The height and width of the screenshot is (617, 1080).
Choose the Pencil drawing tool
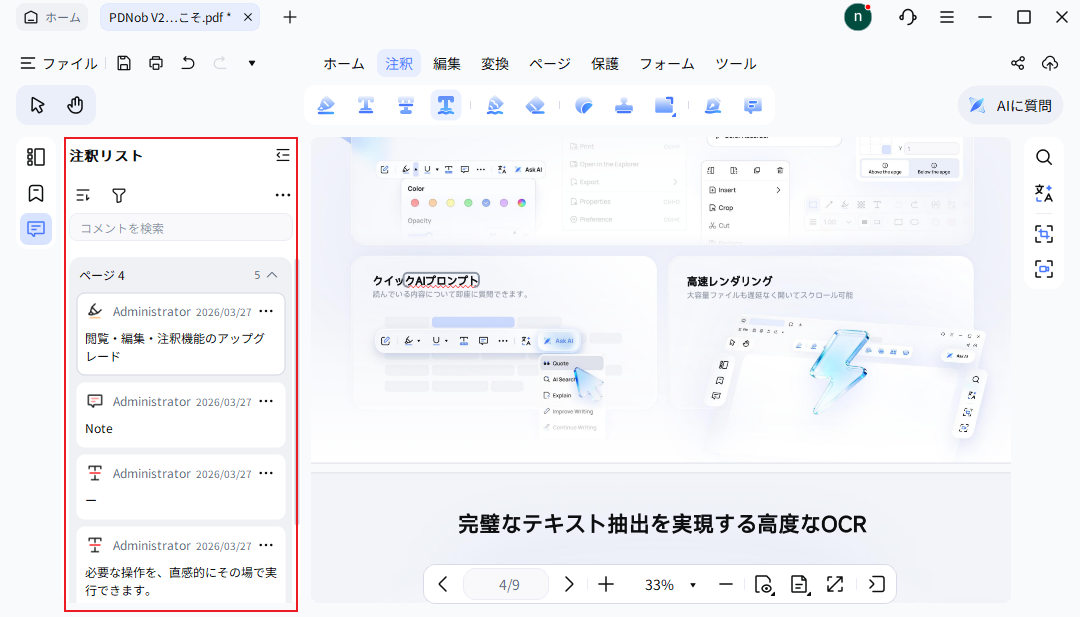(494, 104)
